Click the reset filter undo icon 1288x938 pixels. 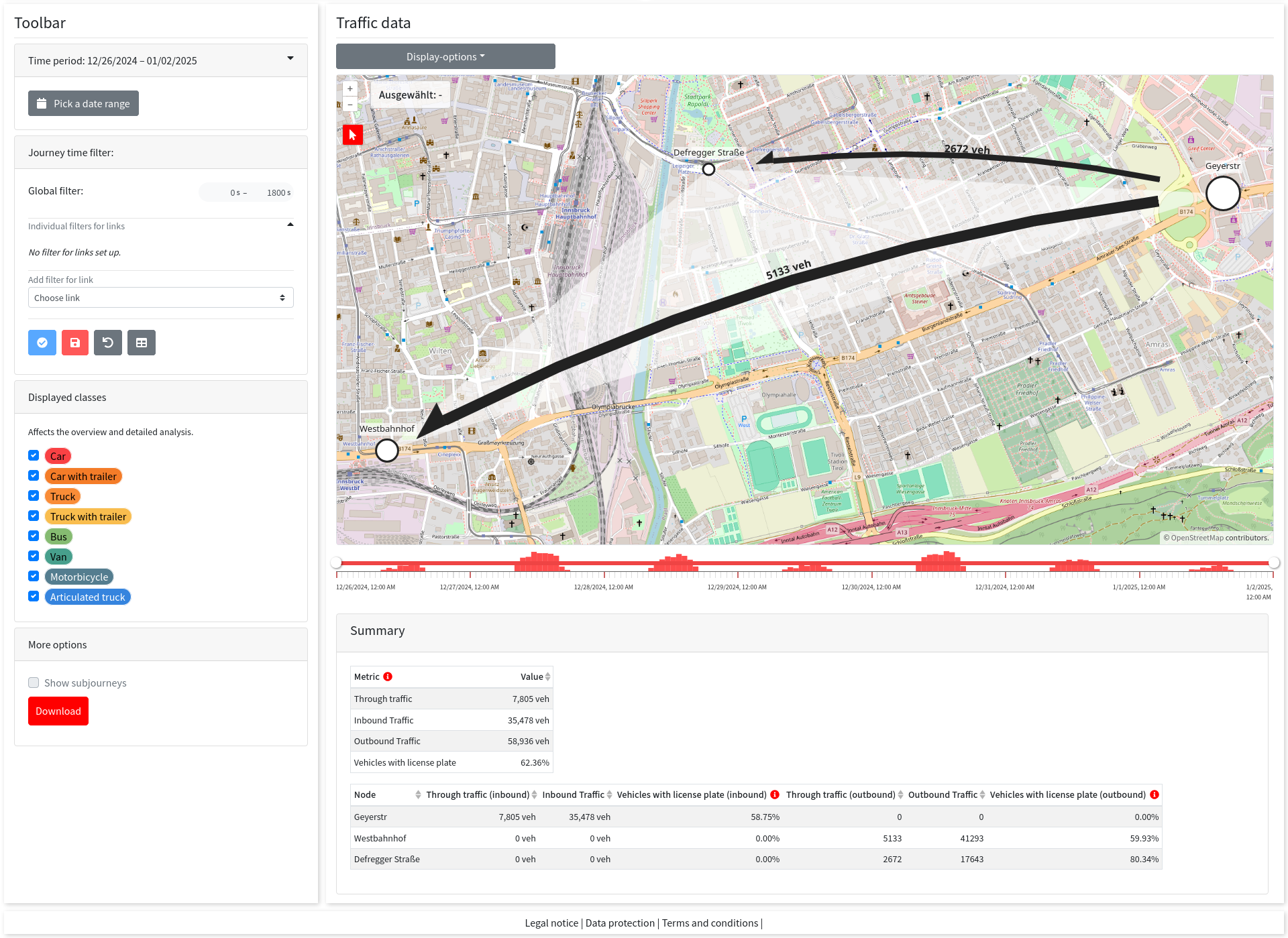click(108, 343)
